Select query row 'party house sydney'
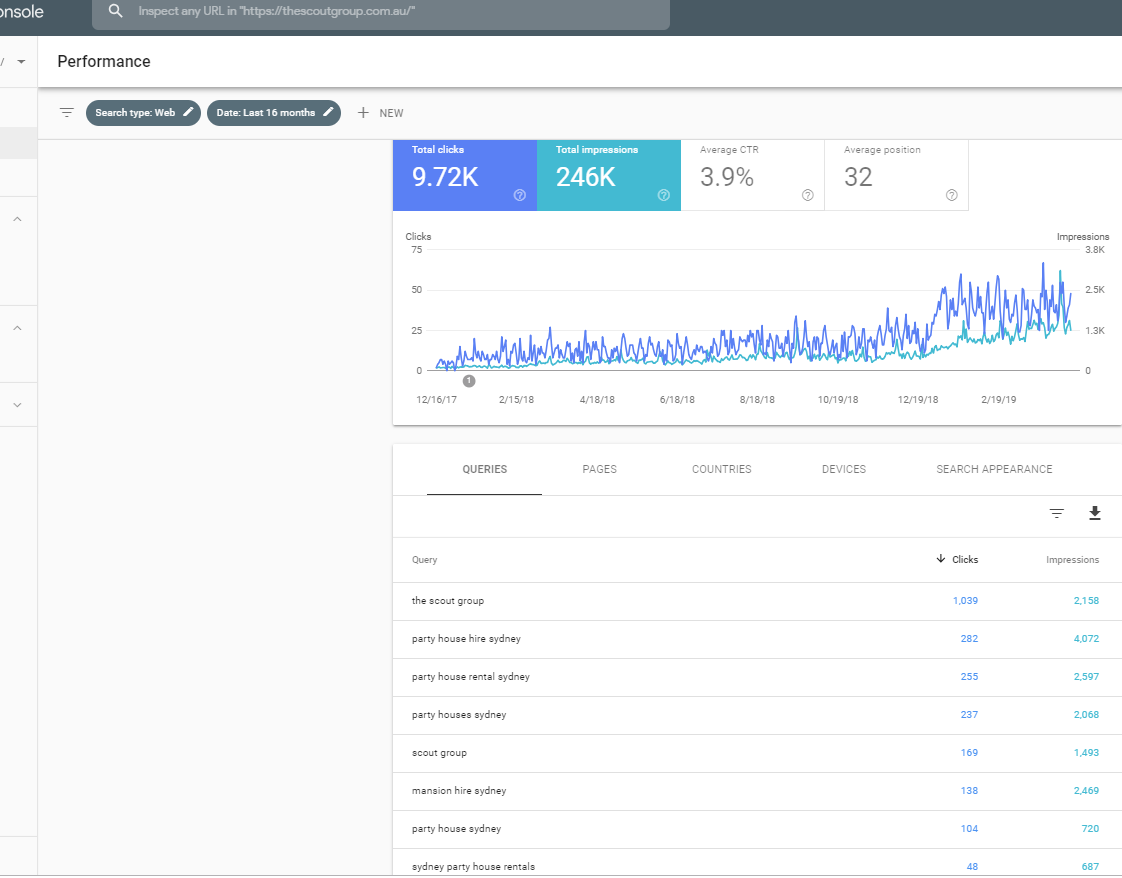The width and height of the screenshot is (1122, 878). pos(757,829)
